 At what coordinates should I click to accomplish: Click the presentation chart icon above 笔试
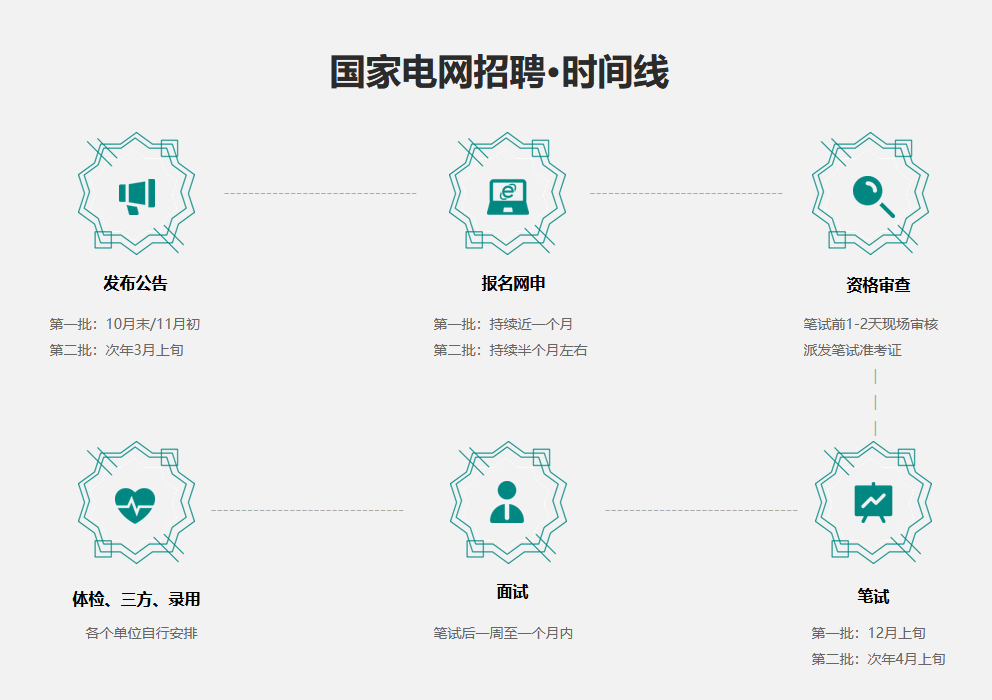pos(873,503)
